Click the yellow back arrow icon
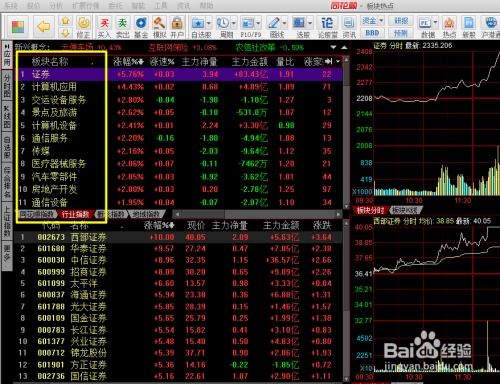The height and width of the screenshot is (384, 500). pos(44,26)
